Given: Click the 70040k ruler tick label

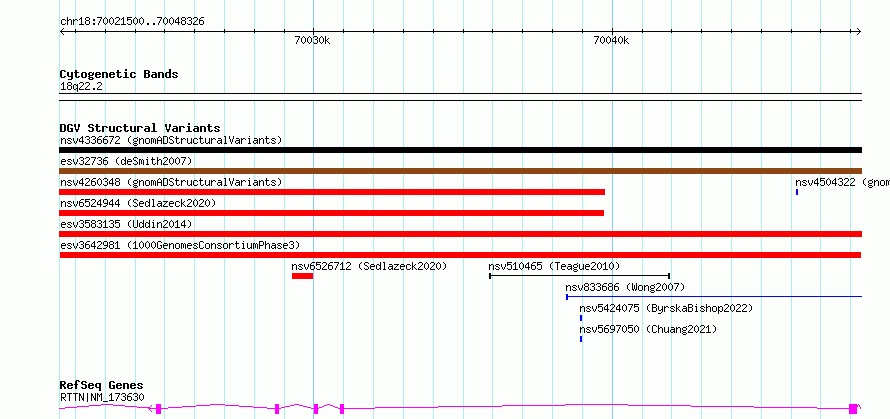Looking at the screenshot, I should point(611,40).
